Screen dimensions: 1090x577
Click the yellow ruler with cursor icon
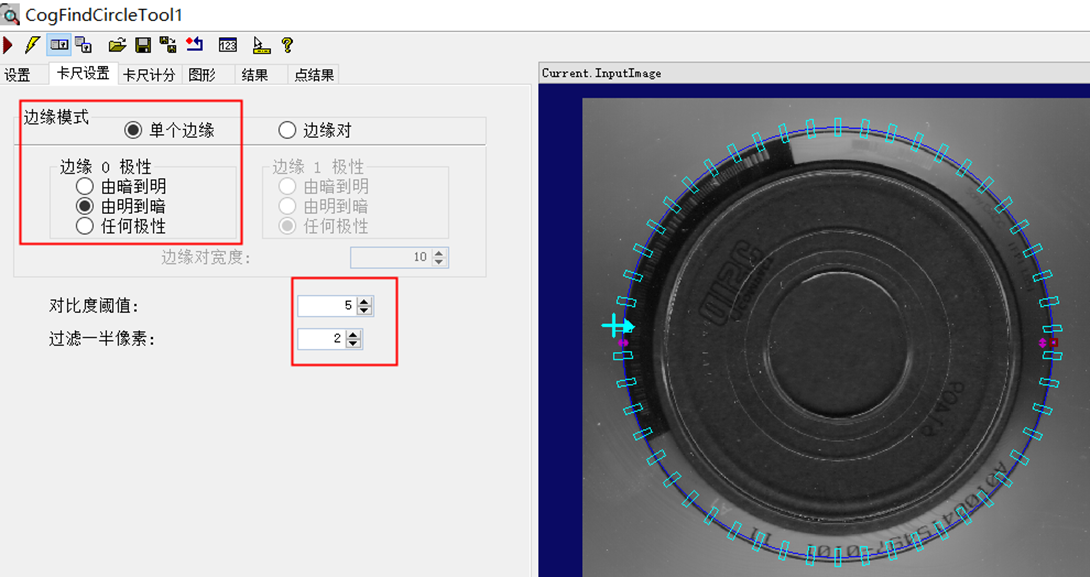point(261,45)
